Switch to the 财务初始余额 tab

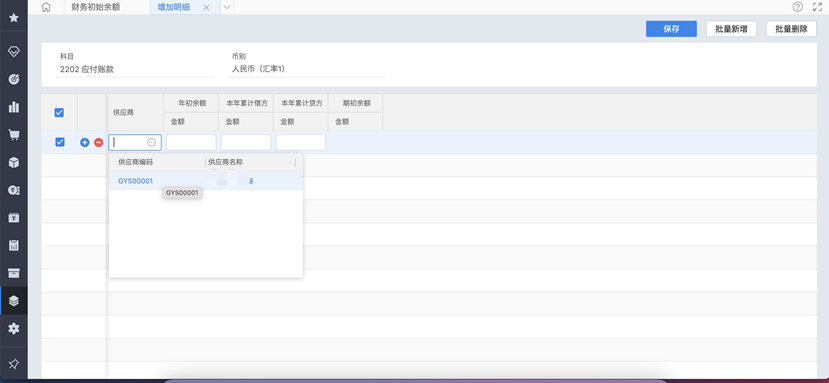tap(96, 7)
